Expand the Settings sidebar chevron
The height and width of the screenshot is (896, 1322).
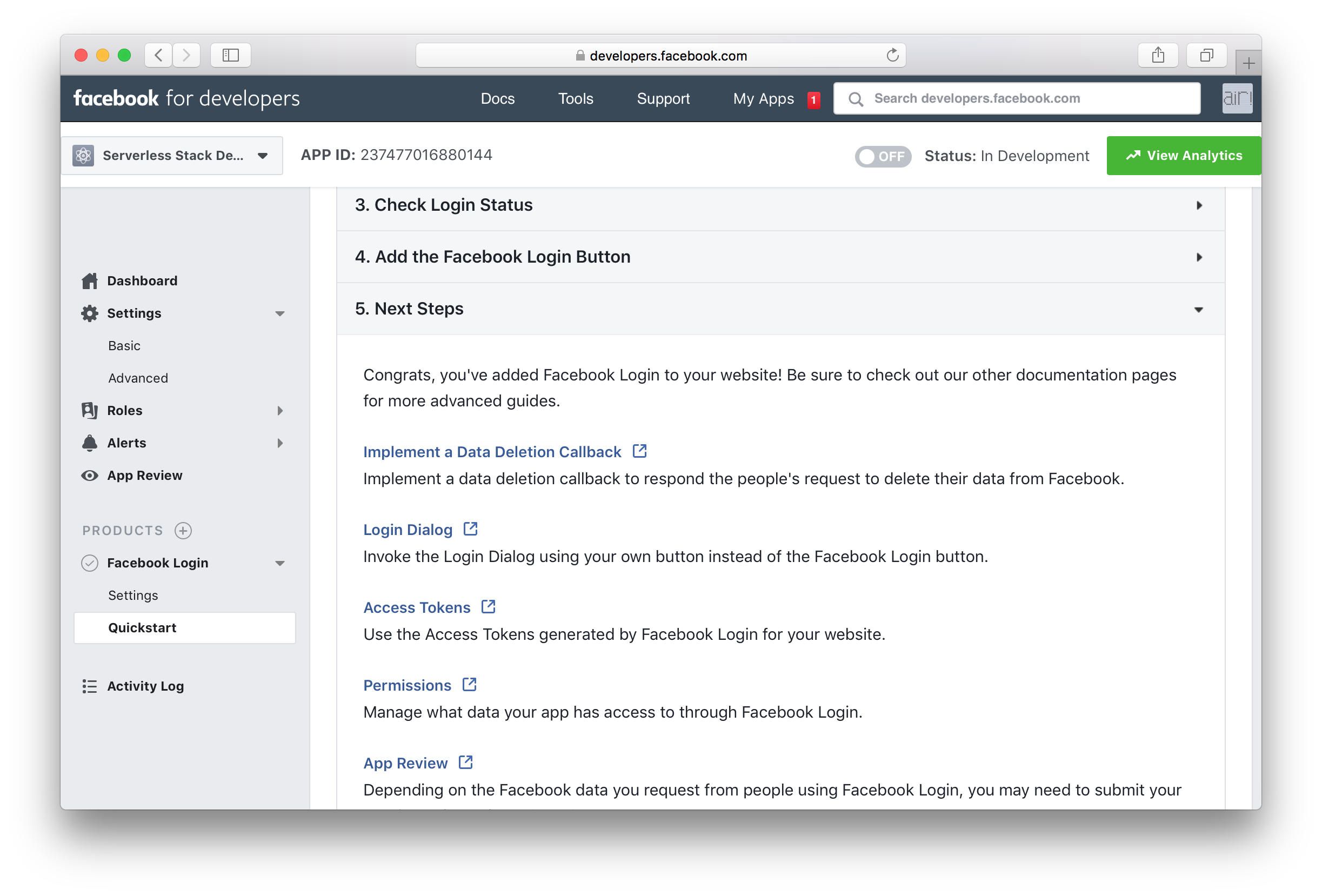click(x=280, y=313)
